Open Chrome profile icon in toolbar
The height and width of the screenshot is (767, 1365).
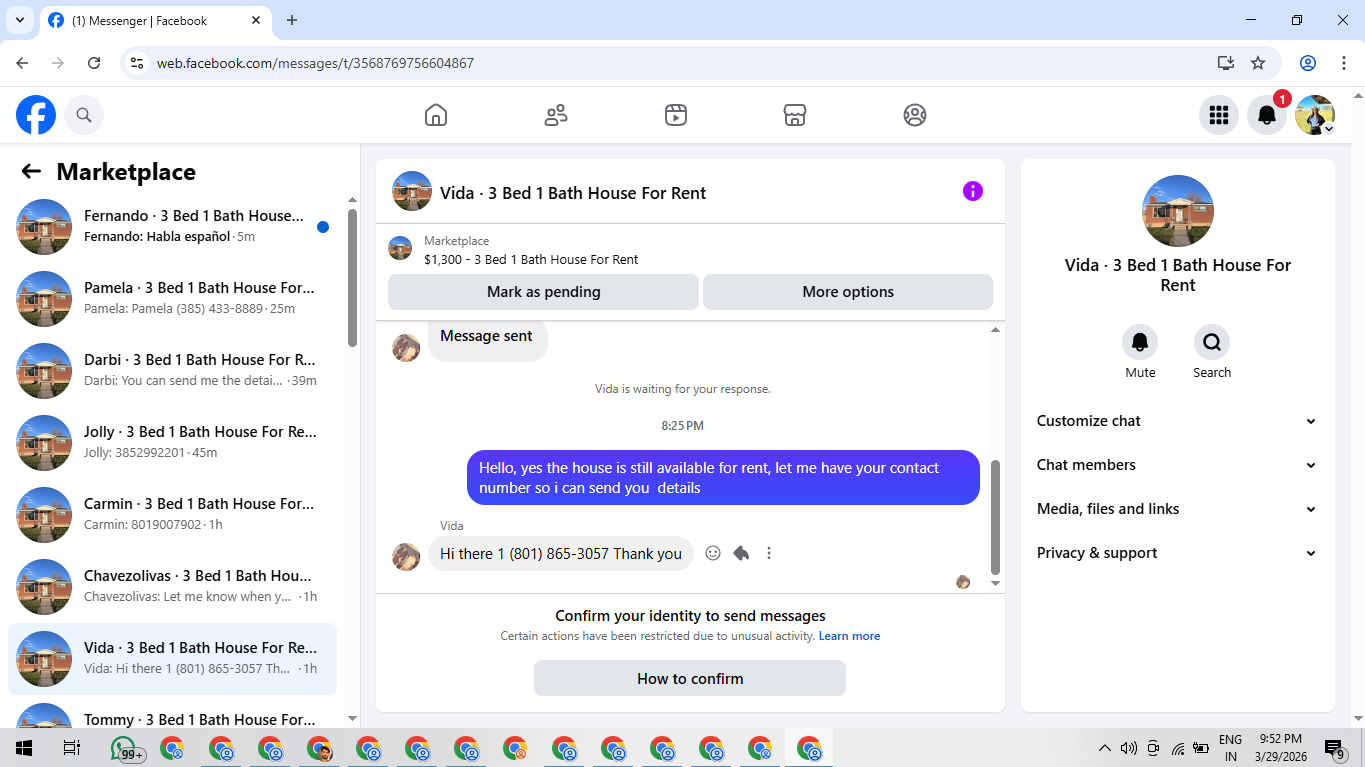(1308, 63)
